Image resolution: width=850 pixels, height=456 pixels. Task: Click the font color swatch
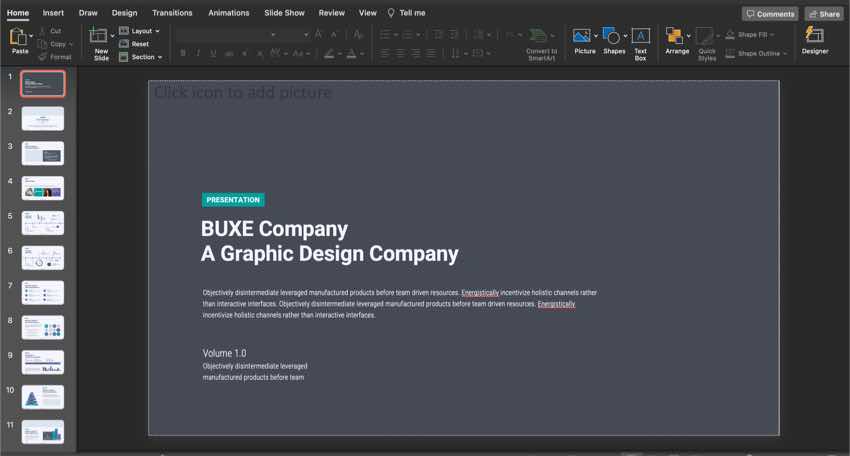click(x=351, y=54)
